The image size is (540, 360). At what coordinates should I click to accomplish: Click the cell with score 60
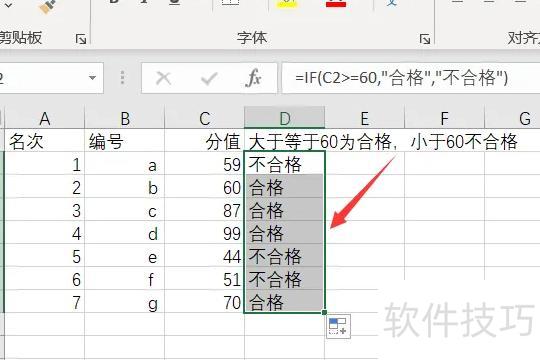[205, 186]
